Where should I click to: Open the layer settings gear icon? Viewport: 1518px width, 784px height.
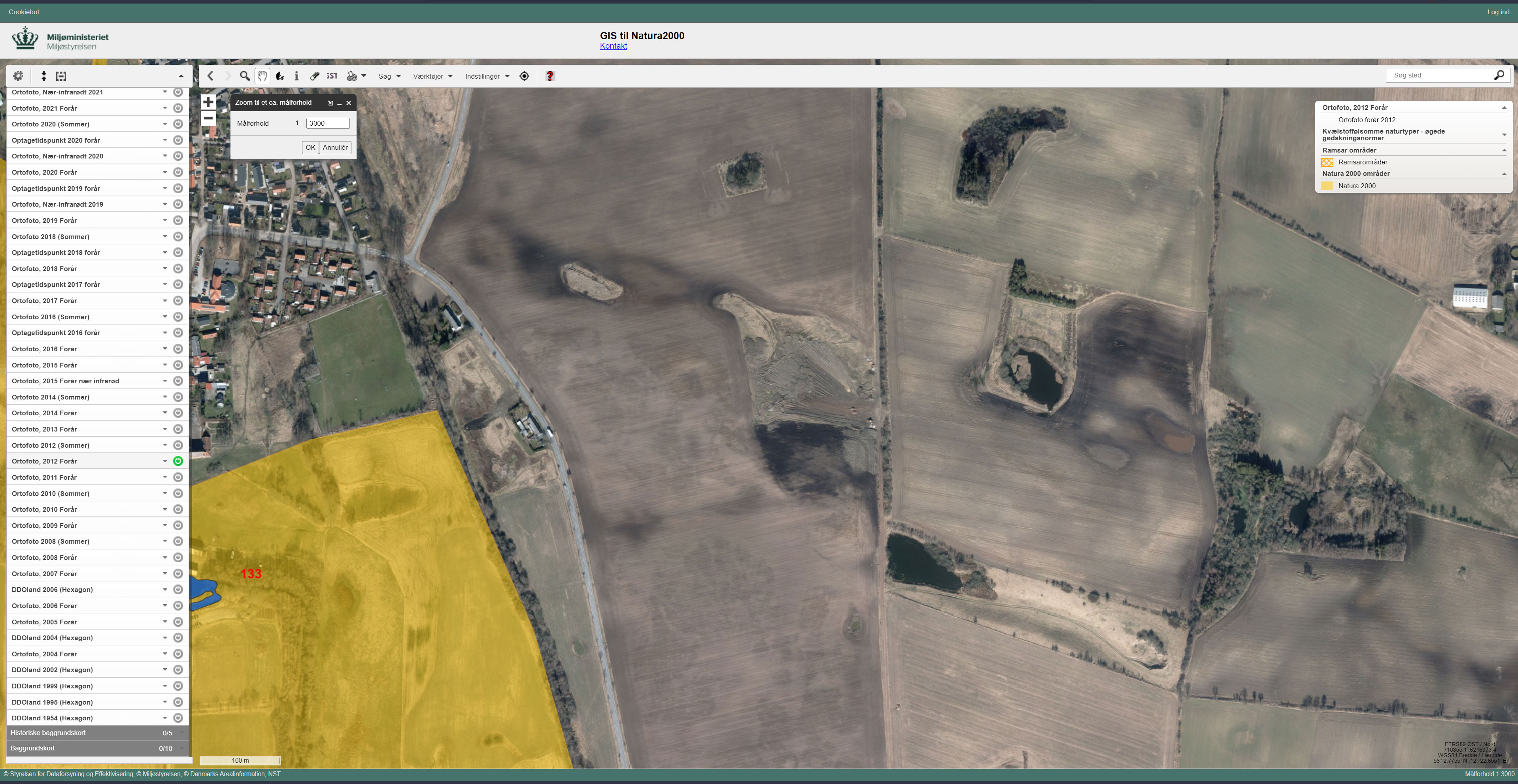(x=18, y=76)
